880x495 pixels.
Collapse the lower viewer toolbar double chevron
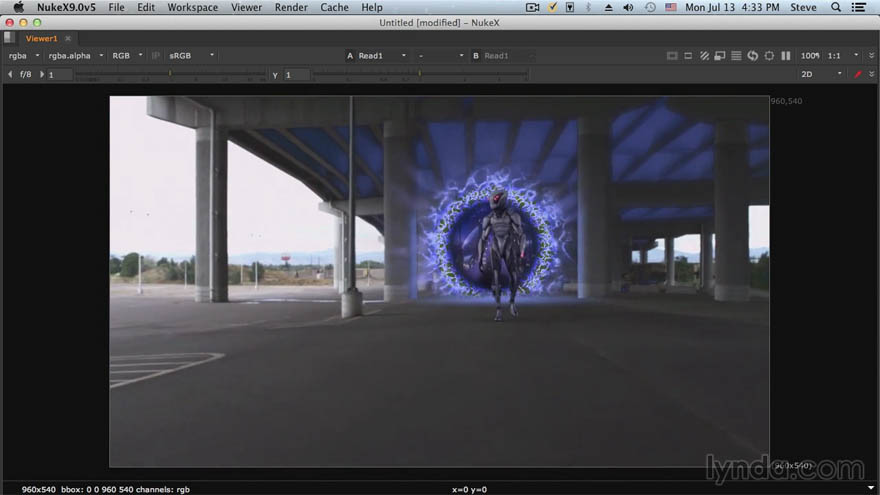871,74
